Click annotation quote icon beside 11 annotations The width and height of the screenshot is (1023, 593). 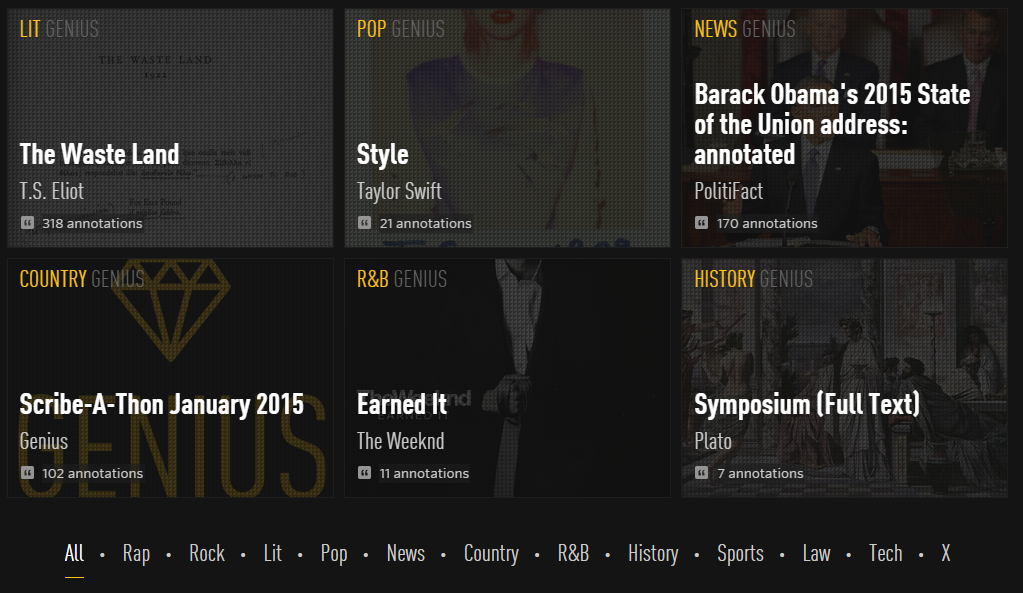coord(365,473)
